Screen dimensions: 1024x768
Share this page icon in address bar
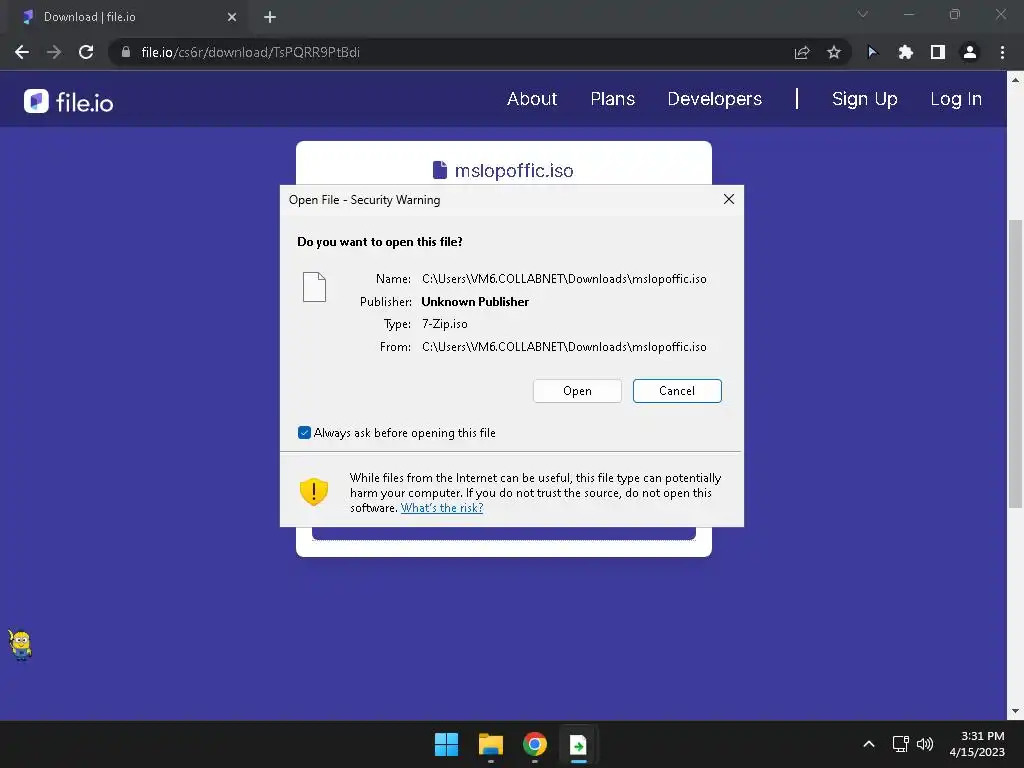(x=802, y=52)
